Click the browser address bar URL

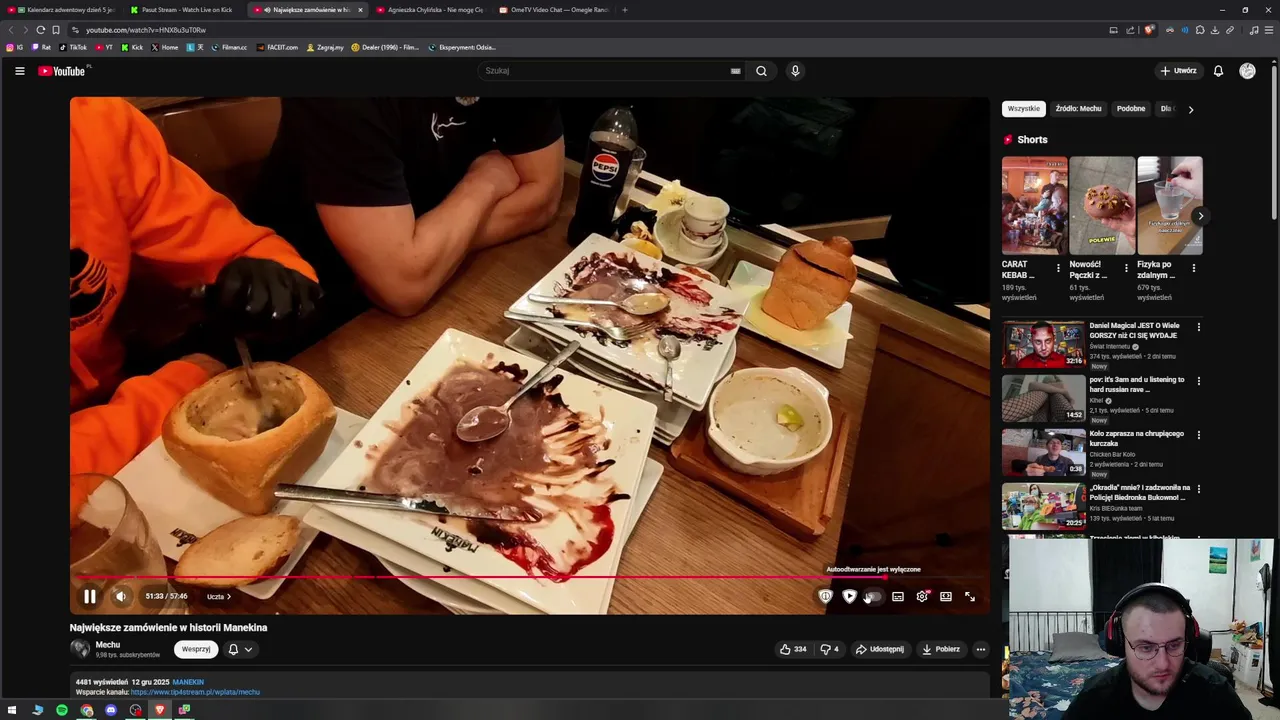tap(146, 30)
